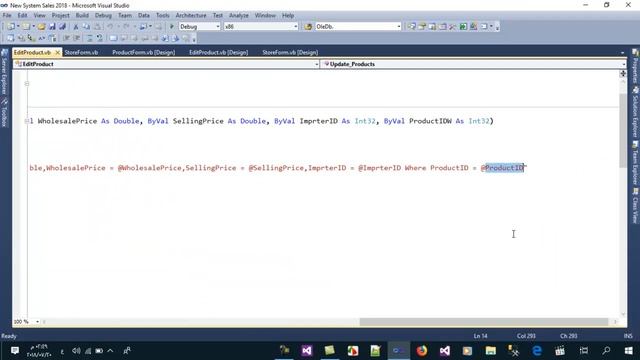Open New Project split-button arrow
Viewport: 640px width, 360px height.
pyautogui.click(x=18, y=27)
